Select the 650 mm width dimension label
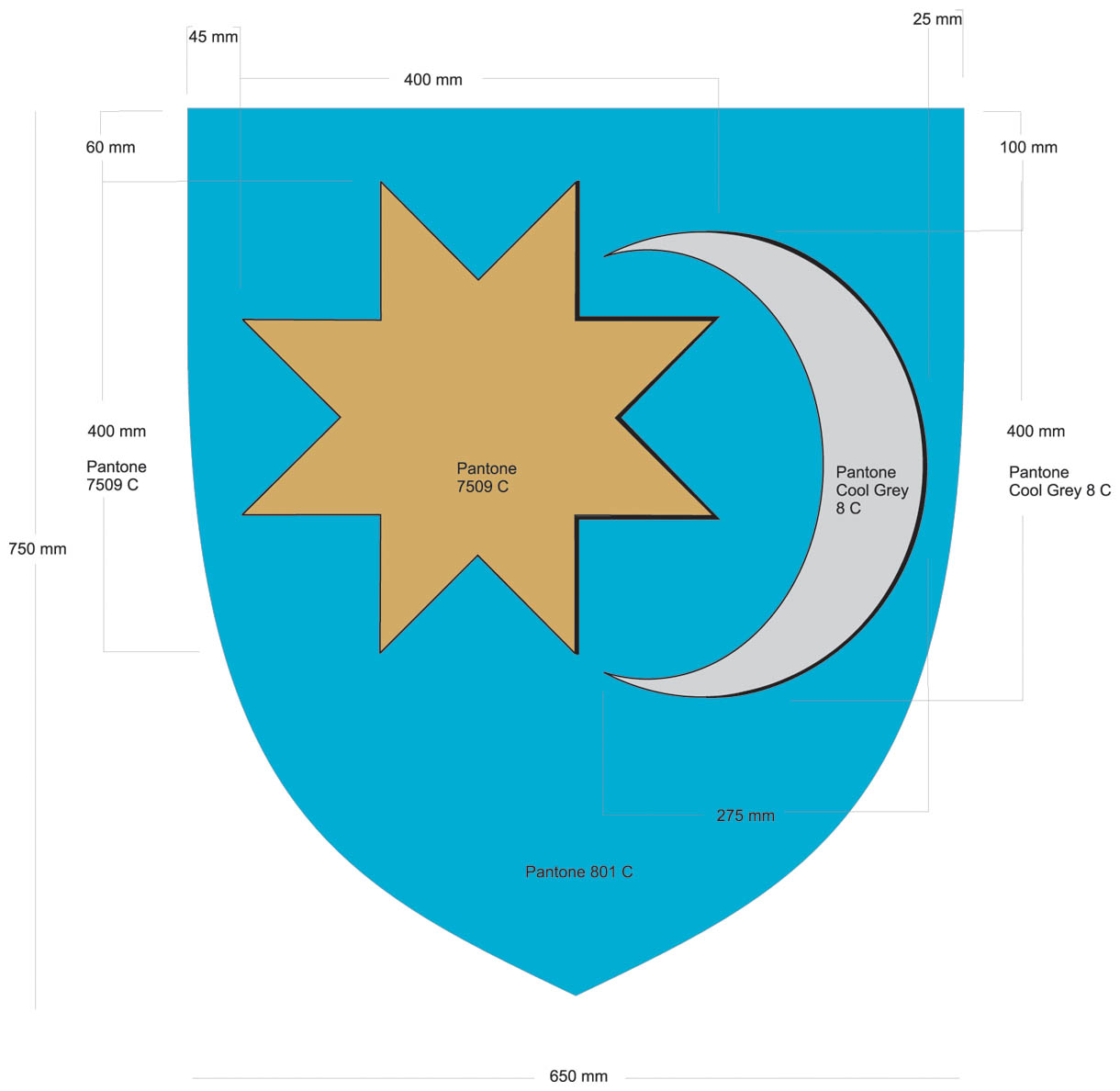Viewport: 1120px width, 1091px height. click(578, 1076)
